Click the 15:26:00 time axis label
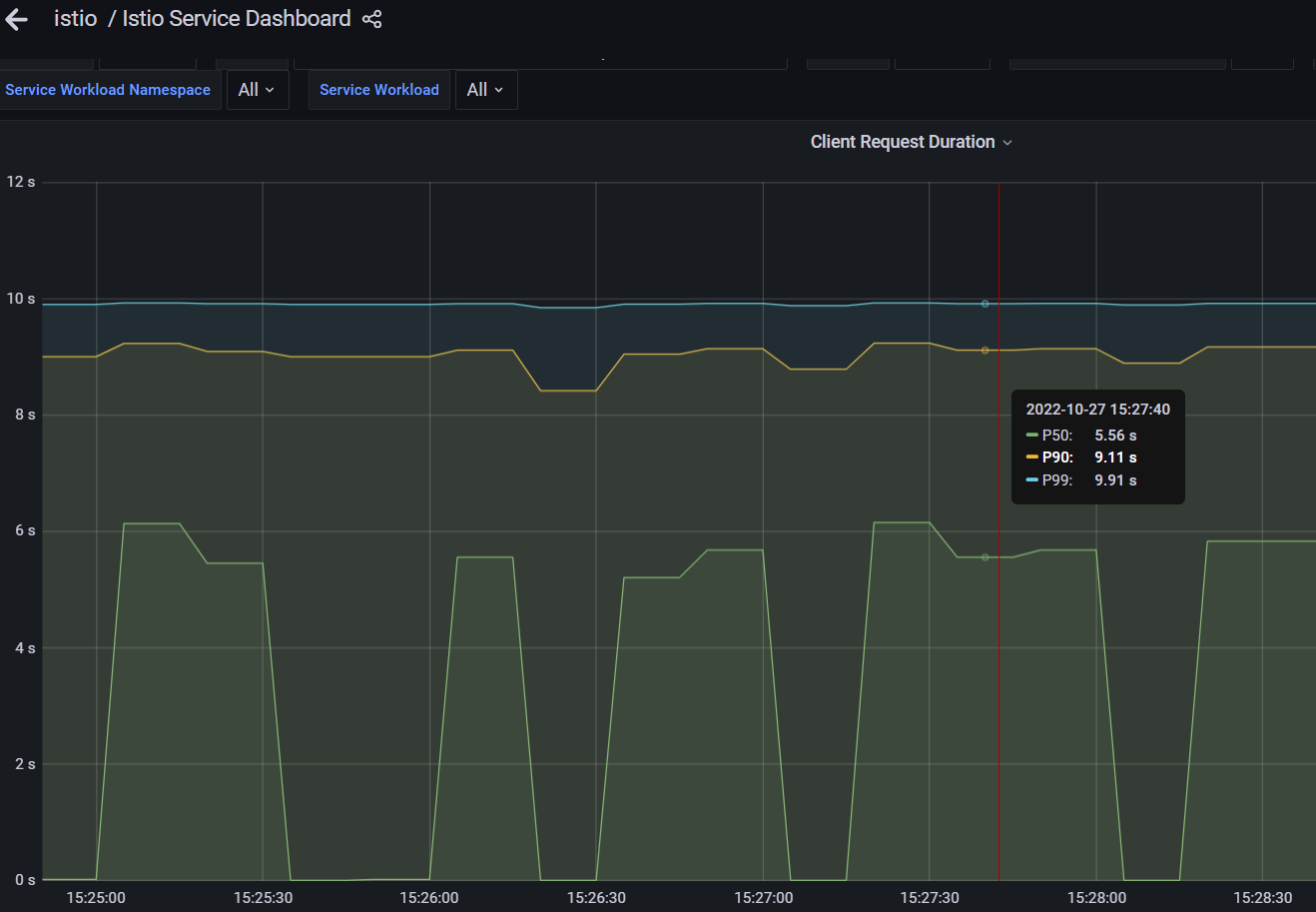 [x=429, y=898]
